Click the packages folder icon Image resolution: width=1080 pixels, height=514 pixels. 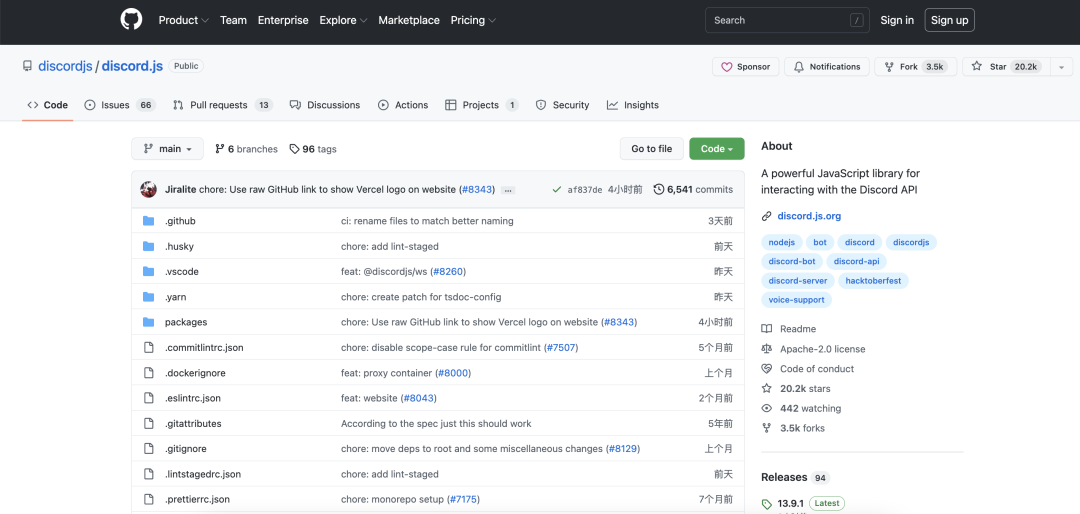tap(148, 322)
